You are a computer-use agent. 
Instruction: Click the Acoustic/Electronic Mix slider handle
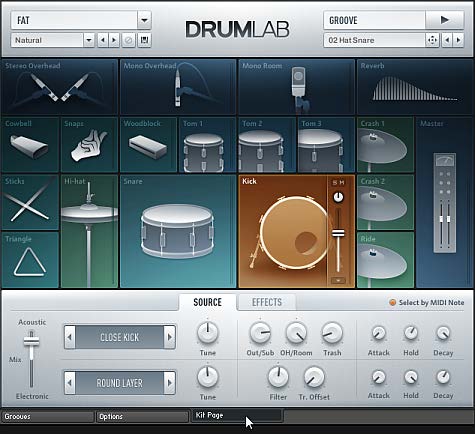(31, 341)
